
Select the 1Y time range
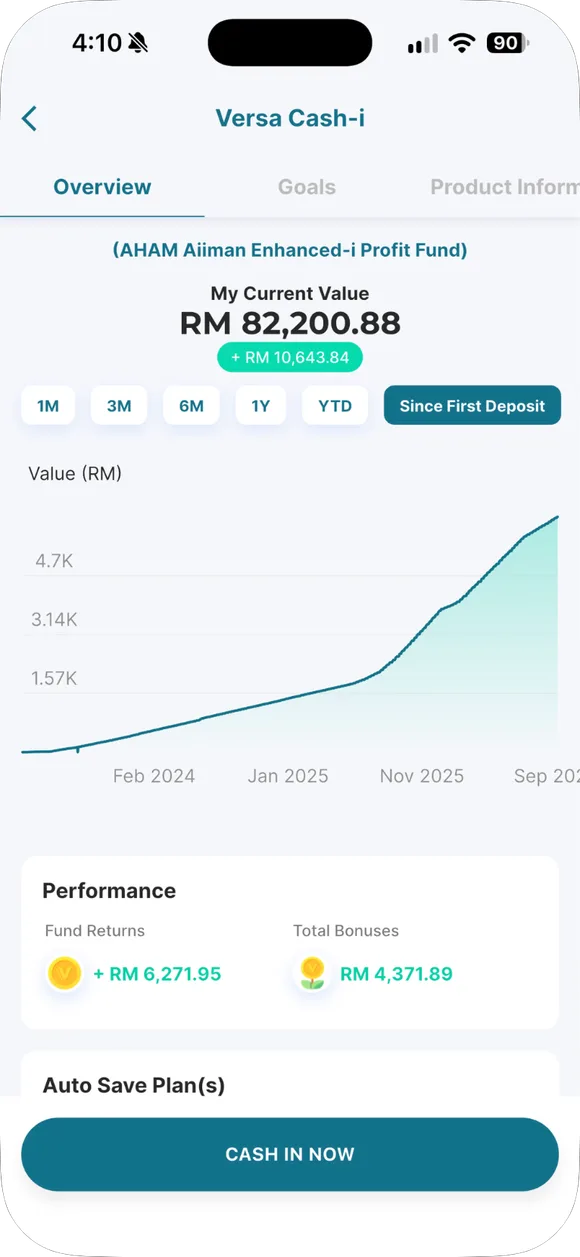pos(261,406)
